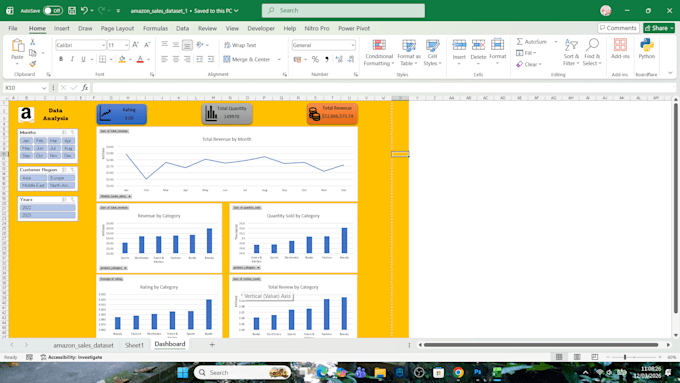Screen dimensions: 680x383
Task: Open Conditional Formatting
Action: coord(379,52)
